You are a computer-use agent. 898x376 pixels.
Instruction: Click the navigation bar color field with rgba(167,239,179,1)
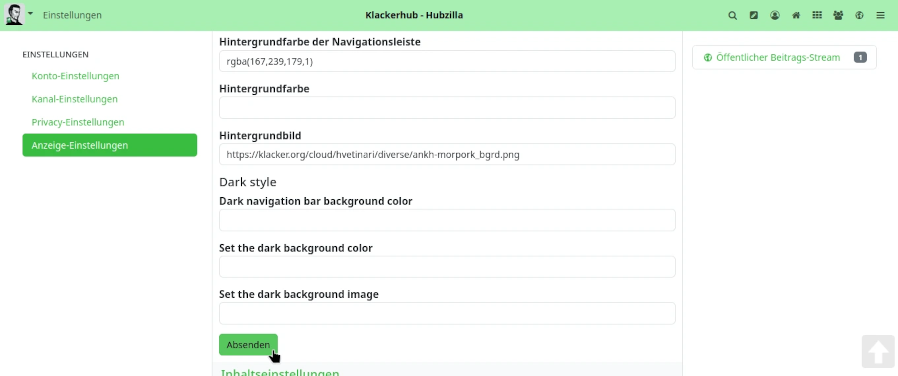point(447,61)
